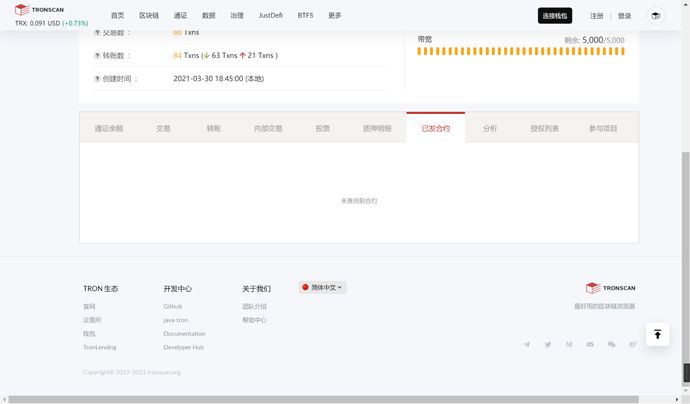The height and width of the screenshot is (404, 690).
Task: Click the 21 Txns outgoing transfers value
Action: [260, 55]
